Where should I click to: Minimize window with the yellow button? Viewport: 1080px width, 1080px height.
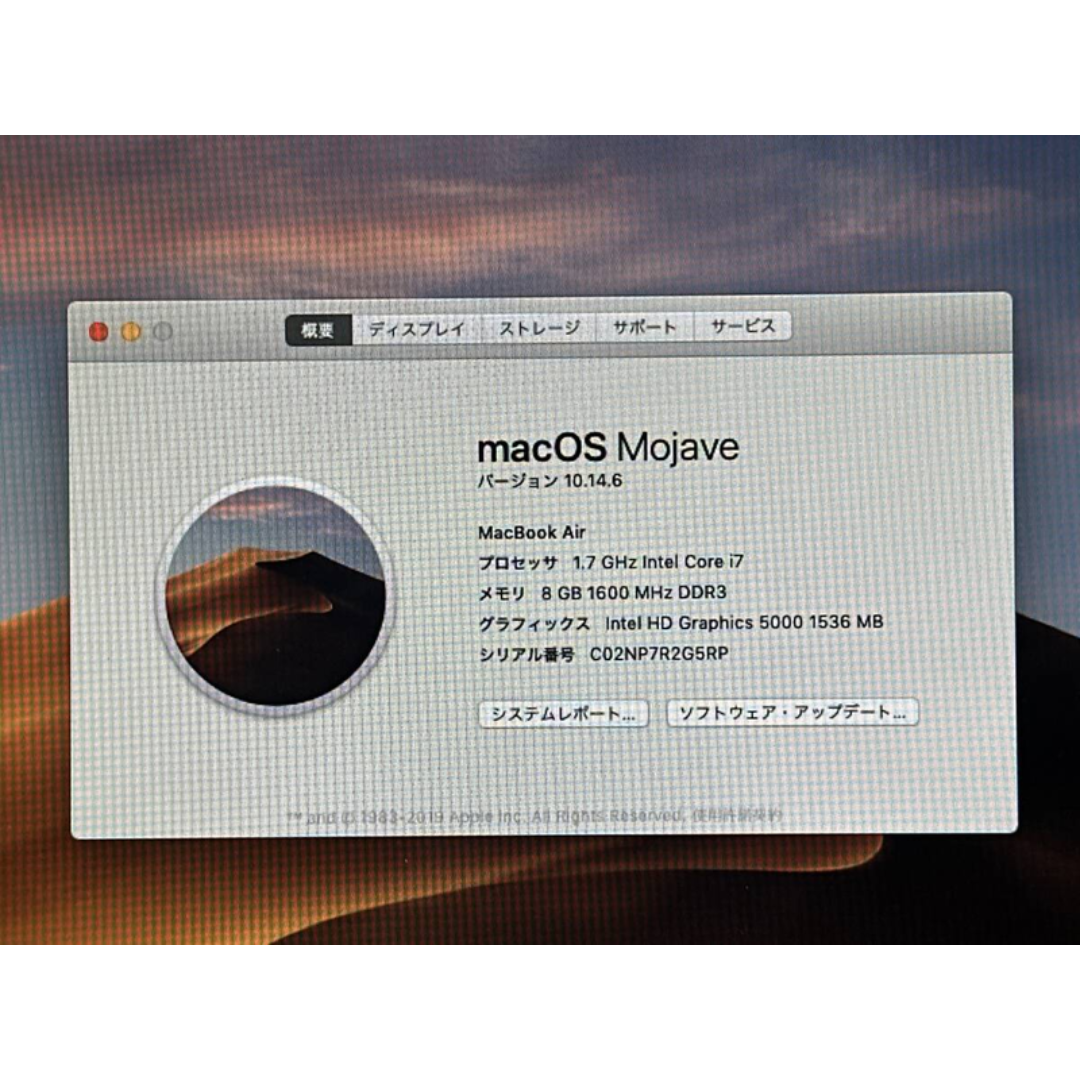coord(131,332)
